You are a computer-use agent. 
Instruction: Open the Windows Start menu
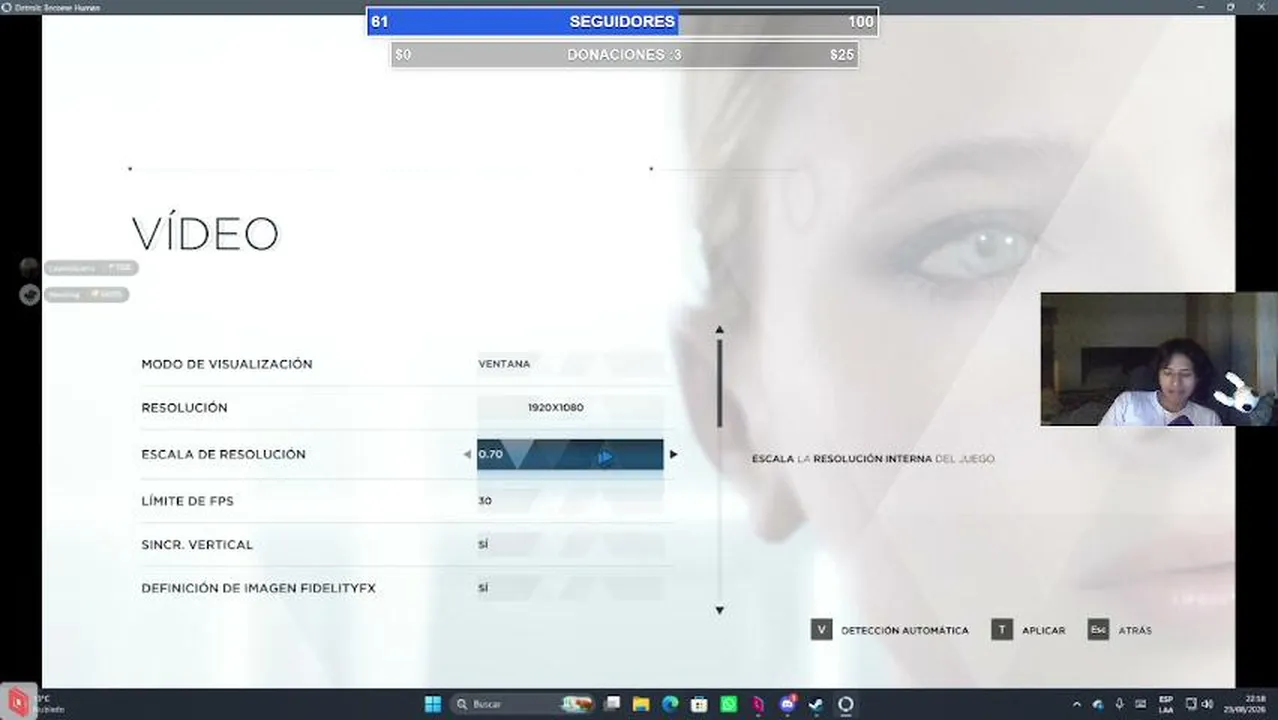pos(433,704)
